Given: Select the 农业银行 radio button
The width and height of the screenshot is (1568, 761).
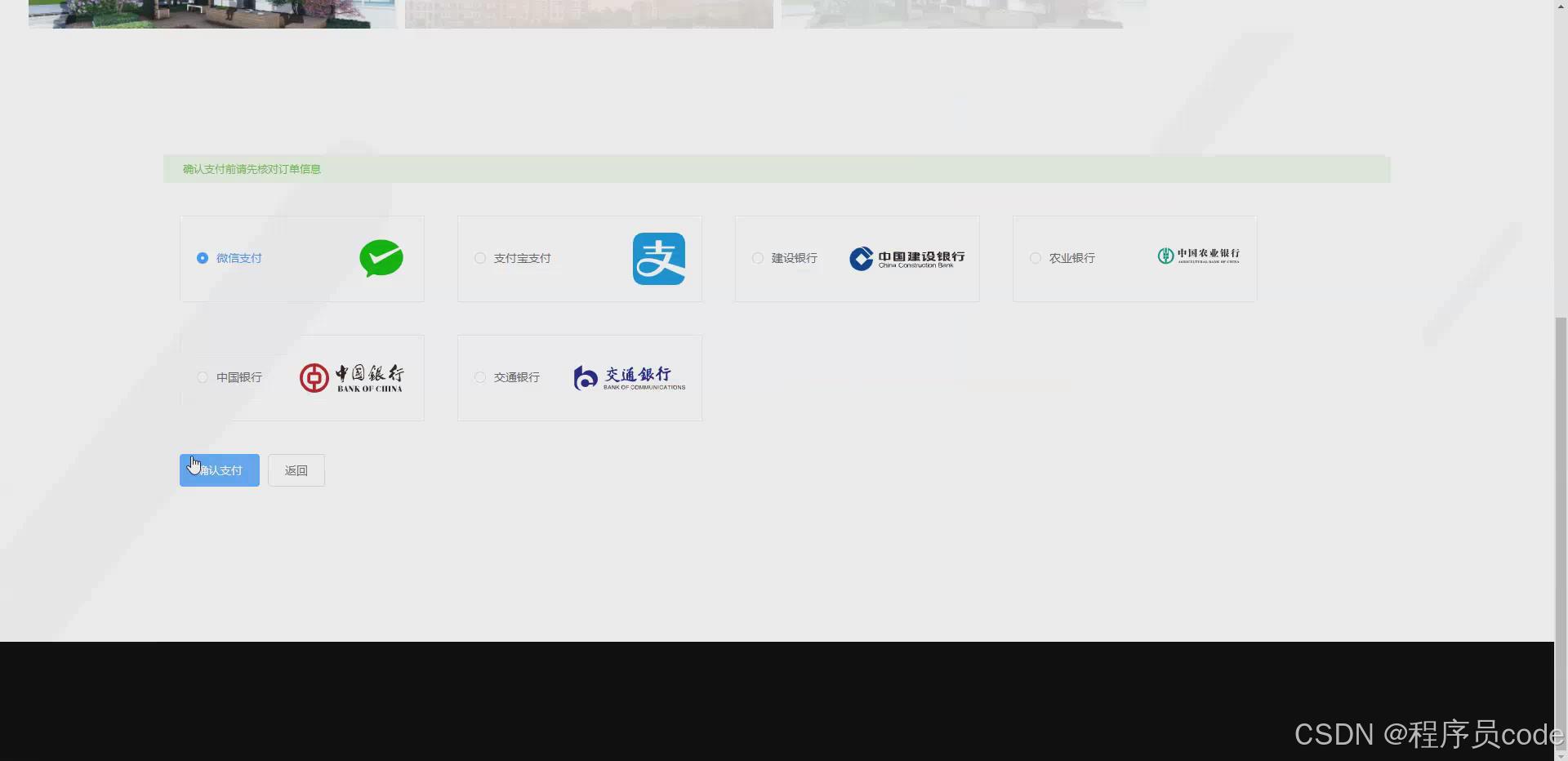Looking at the screenshot, I should tap(1035, 258).
